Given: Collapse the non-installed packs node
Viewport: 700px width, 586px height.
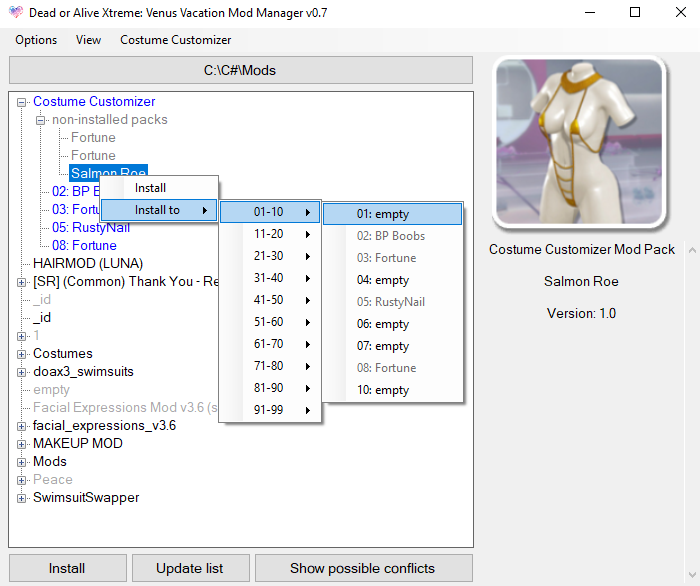Looking at the screenshot, I should point(40,121).
